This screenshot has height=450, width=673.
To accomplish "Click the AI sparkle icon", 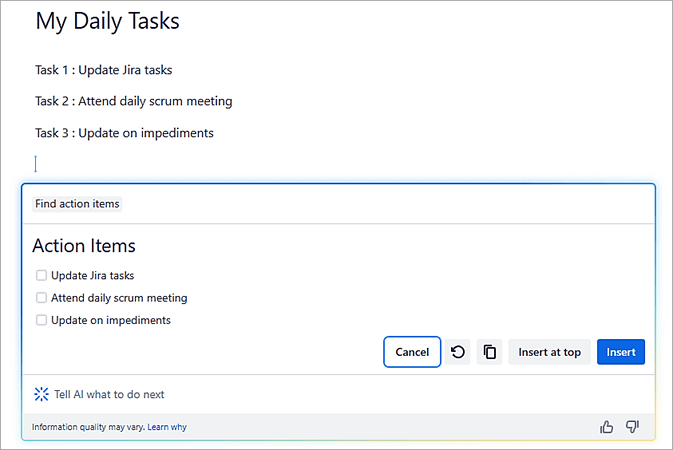I will pyautogui.click(x=41, y=394).
